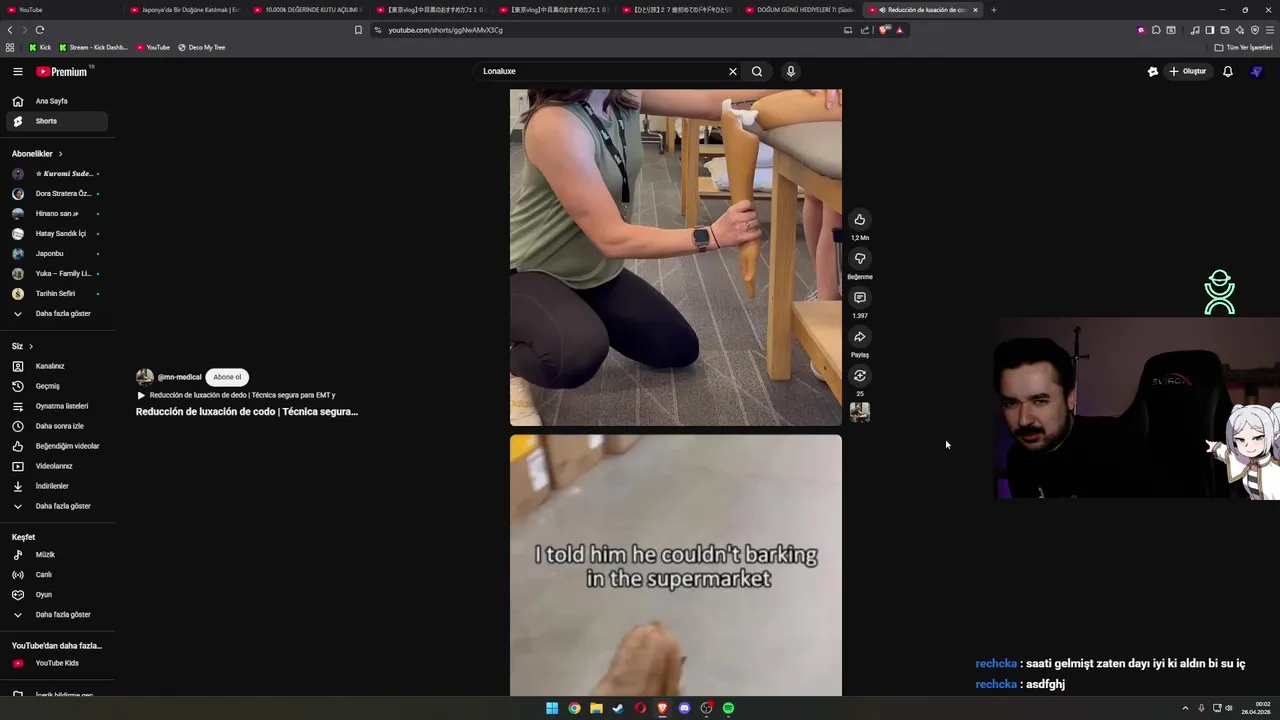The height and width of the screenshot is (720, 1280).
Task: Open Geçmiş watch history
Action: tap(56, 386)
